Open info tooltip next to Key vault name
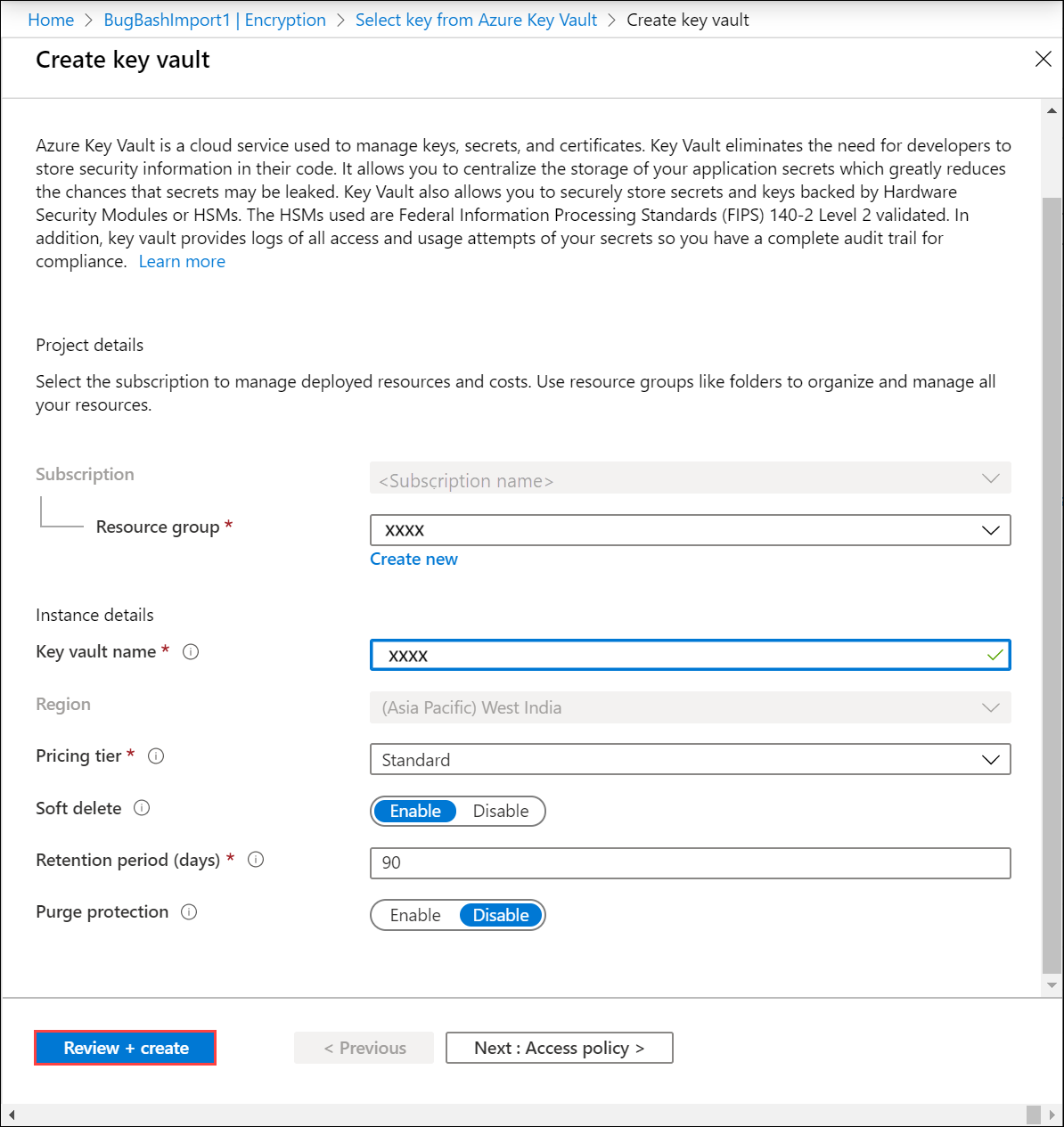The width and height of the screenshot is (1064, 1127). pyautogui.click(x=191, y=651)
